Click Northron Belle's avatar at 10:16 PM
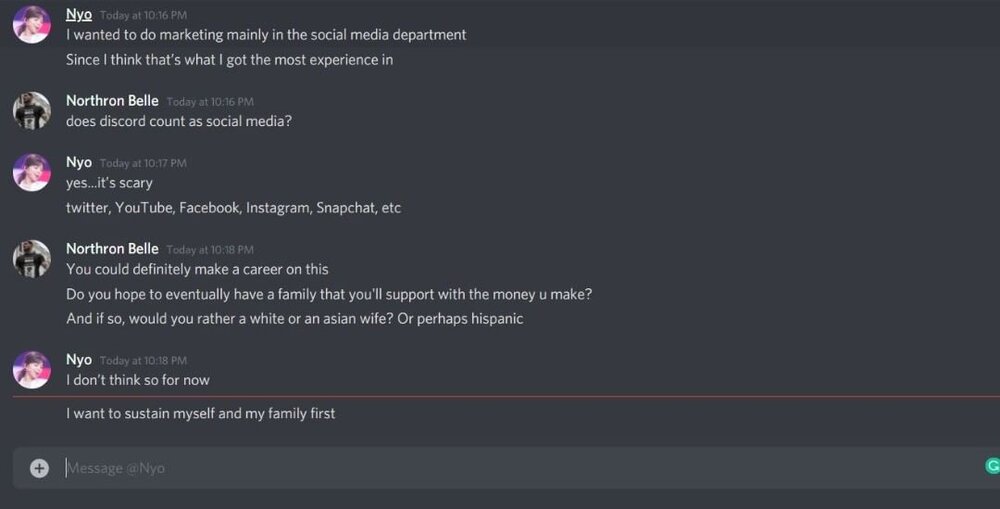Viewport: 1000px width, 509px height. click(32, 111)
